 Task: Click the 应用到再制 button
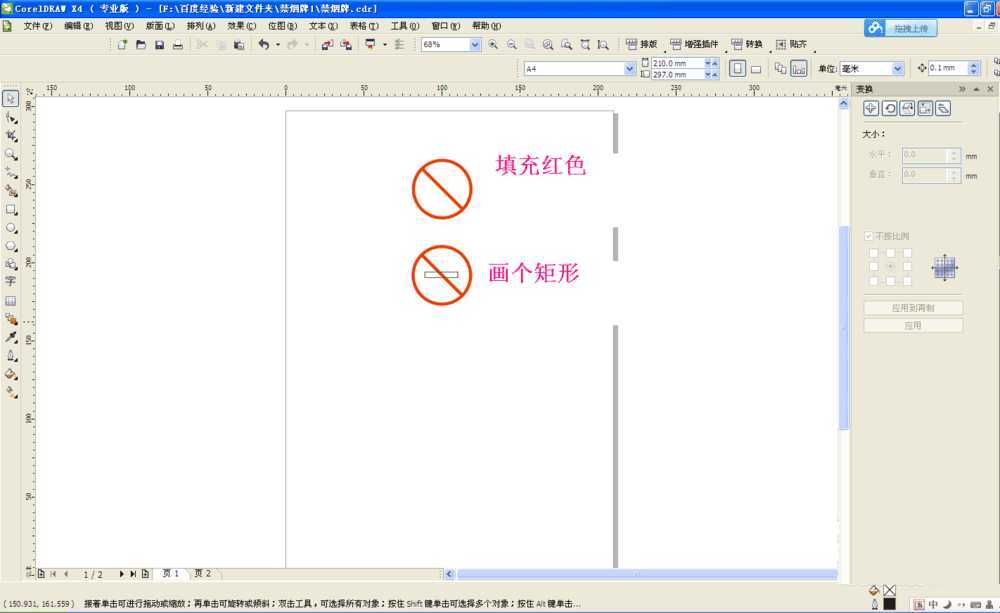(913, 306)
